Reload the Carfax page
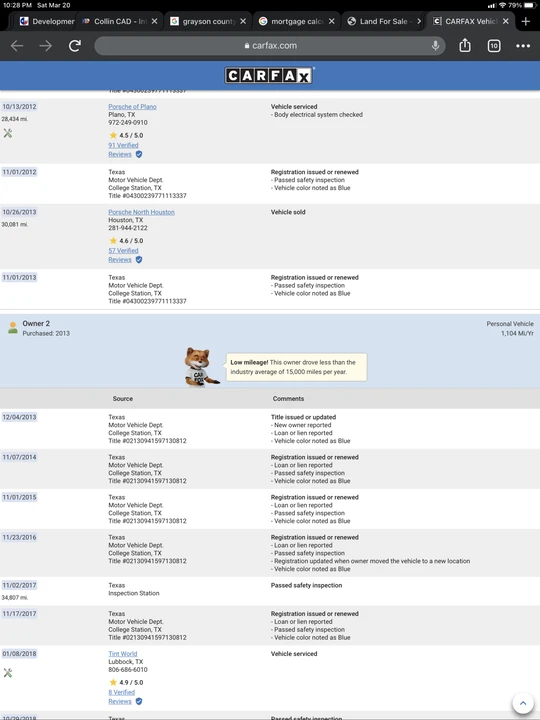 click(75, 45)
